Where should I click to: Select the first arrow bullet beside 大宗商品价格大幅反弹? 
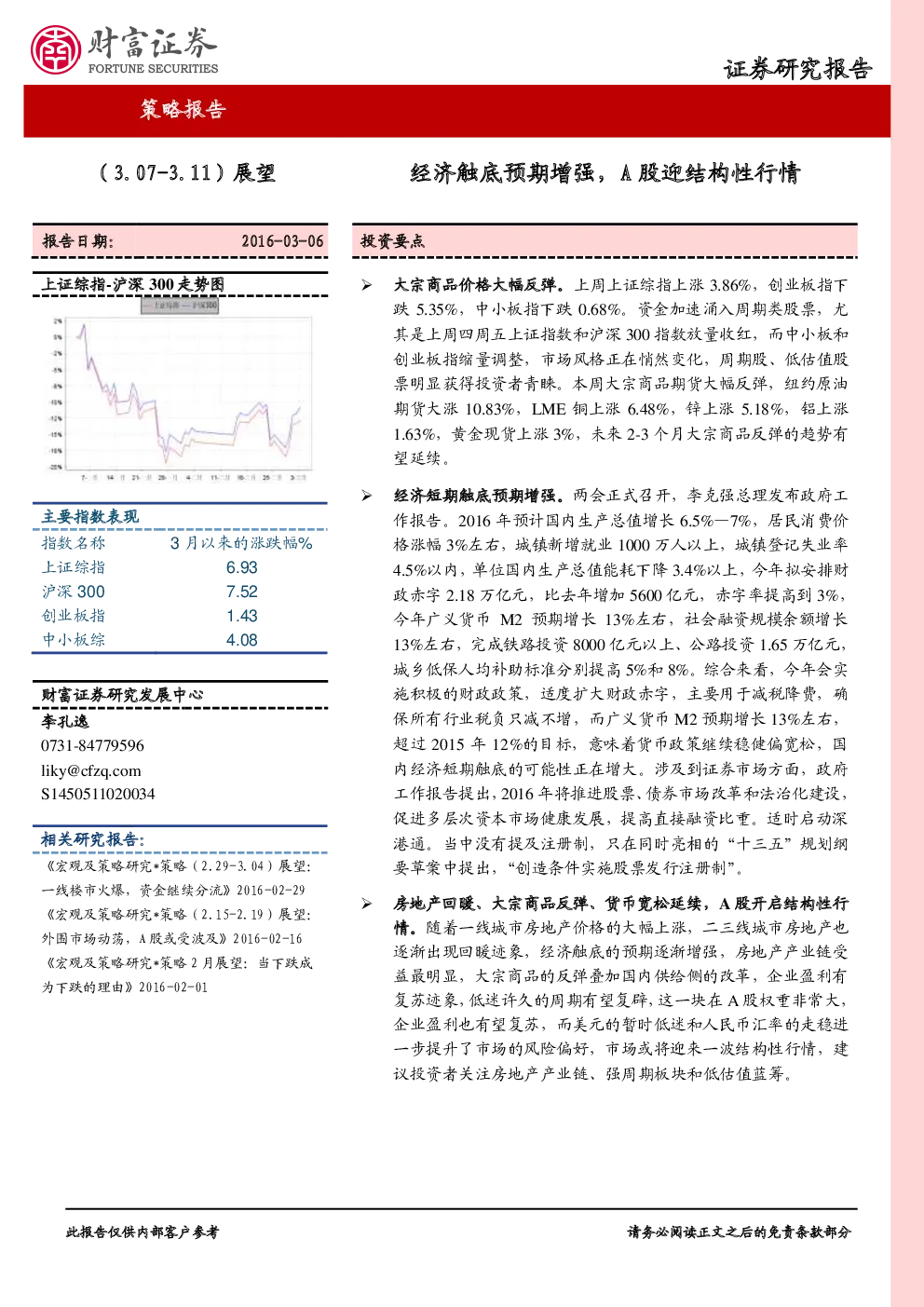(367, 285)
